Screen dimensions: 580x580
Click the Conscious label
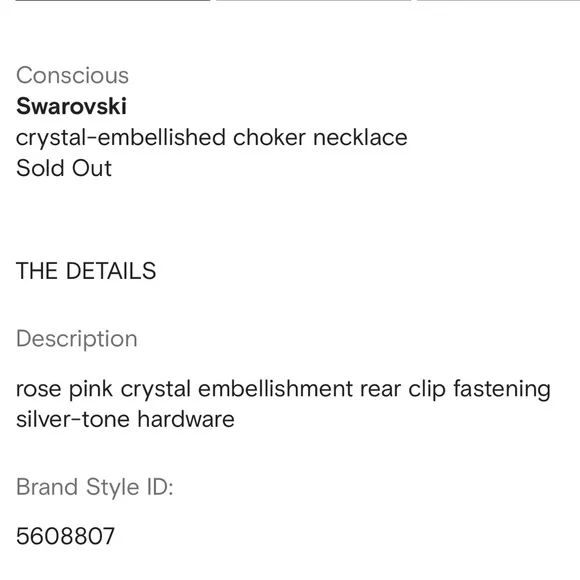tap(72, 75)
